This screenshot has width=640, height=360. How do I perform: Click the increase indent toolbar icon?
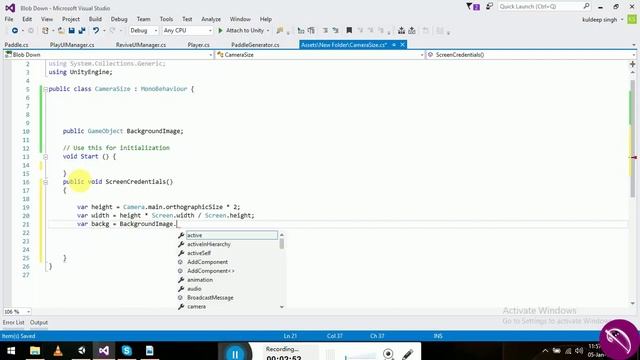coord(311,31)
